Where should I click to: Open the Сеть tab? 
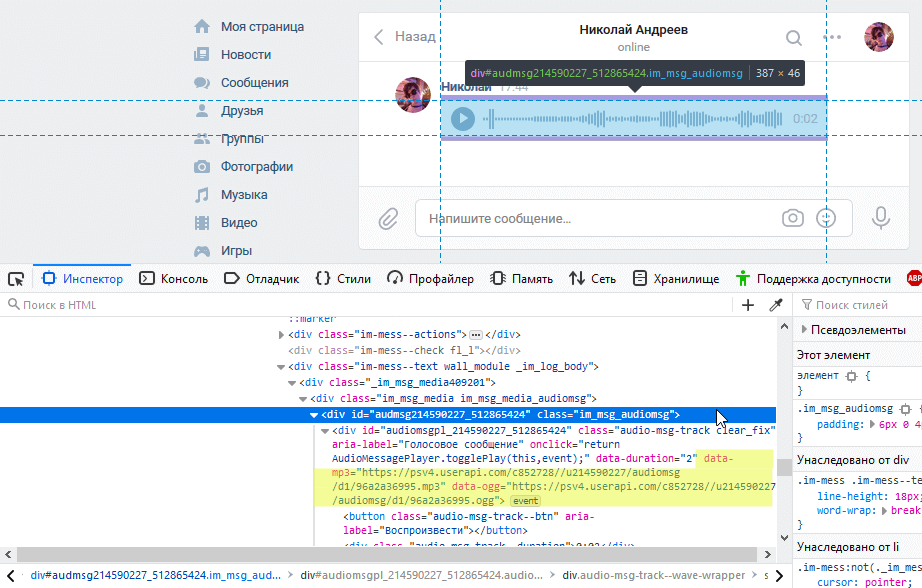point(593,279)
